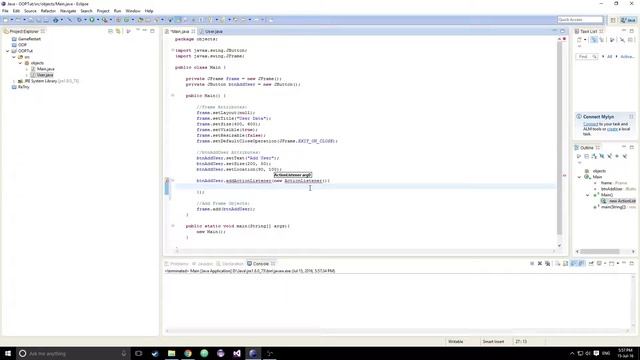This screenshot has height=360, width=640.
Task: Expand JRE System Library node
Action: (x=14, y=81)
